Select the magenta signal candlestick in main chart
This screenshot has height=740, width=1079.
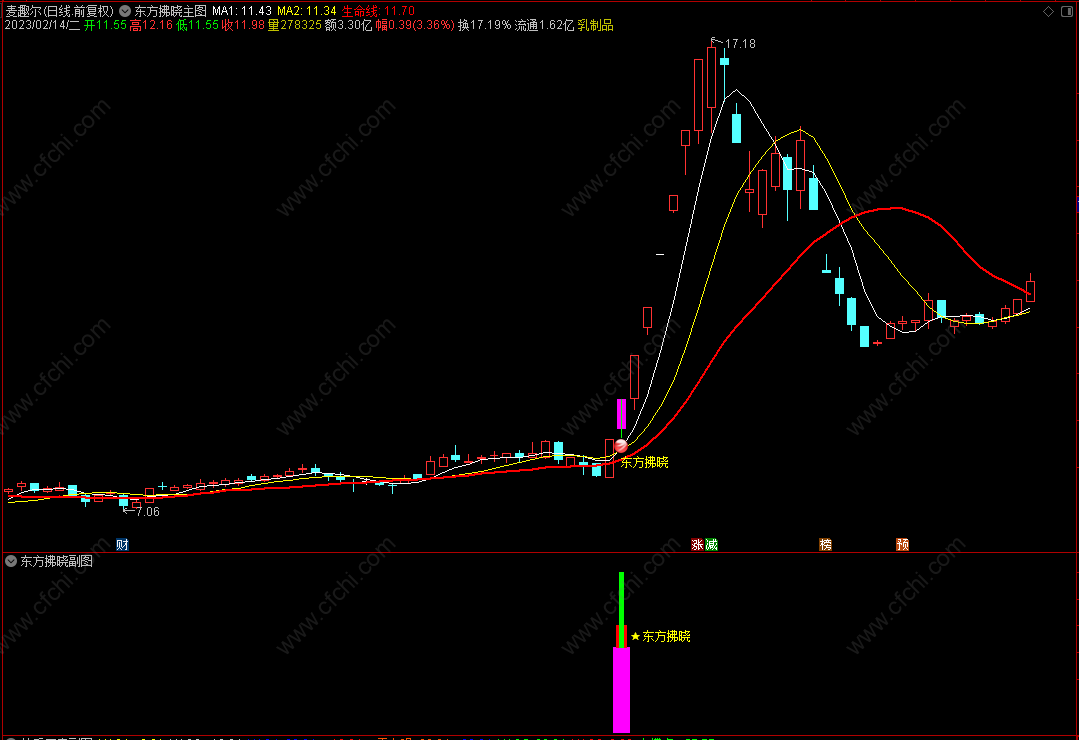point(621,414)
